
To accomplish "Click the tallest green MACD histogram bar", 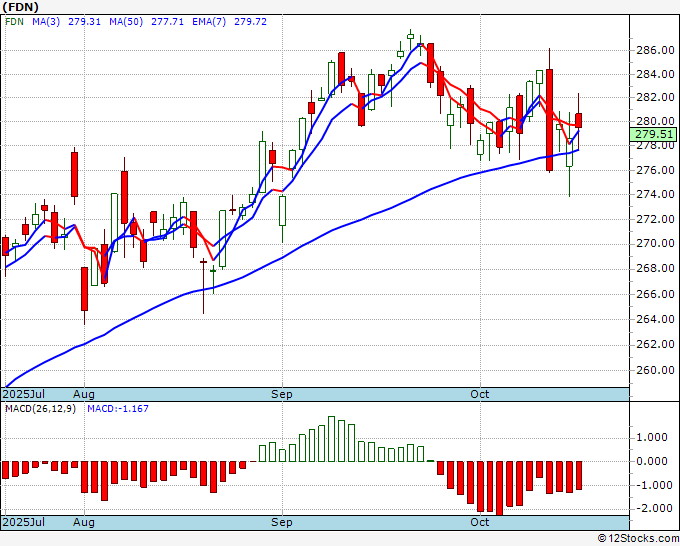I will click(331, 439).
